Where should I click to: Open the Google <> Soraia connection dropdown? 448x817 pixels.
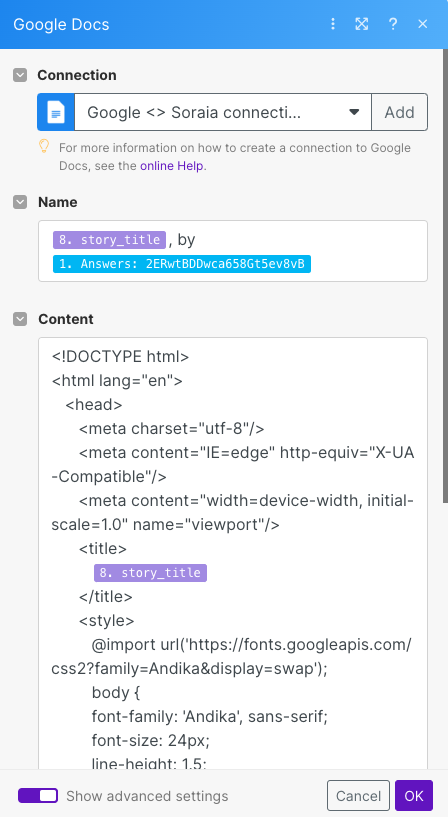pos(223,112)
